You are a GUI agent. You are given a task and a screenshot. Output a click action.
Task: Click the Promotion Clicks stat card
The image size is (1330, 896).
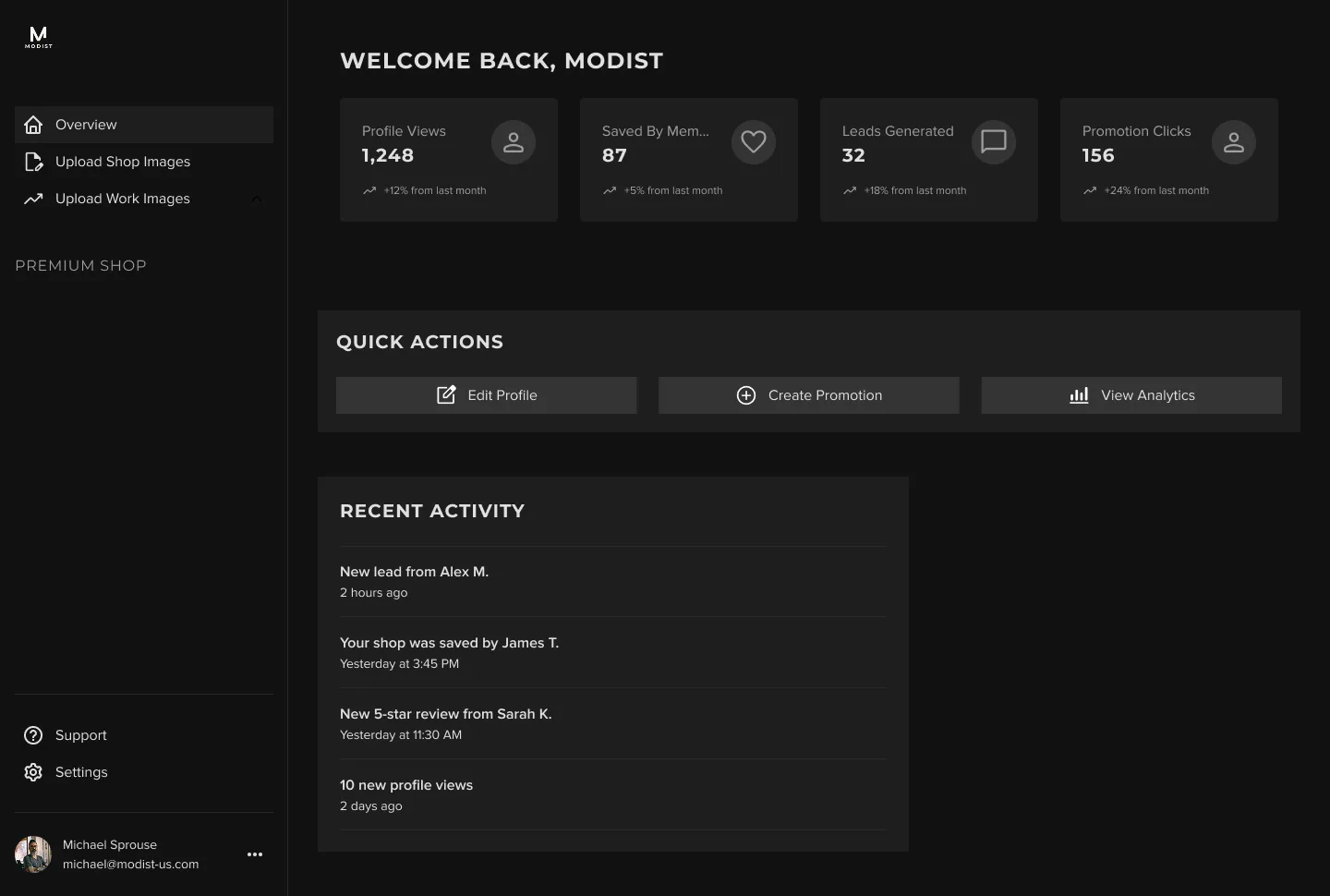(1168, 160)
